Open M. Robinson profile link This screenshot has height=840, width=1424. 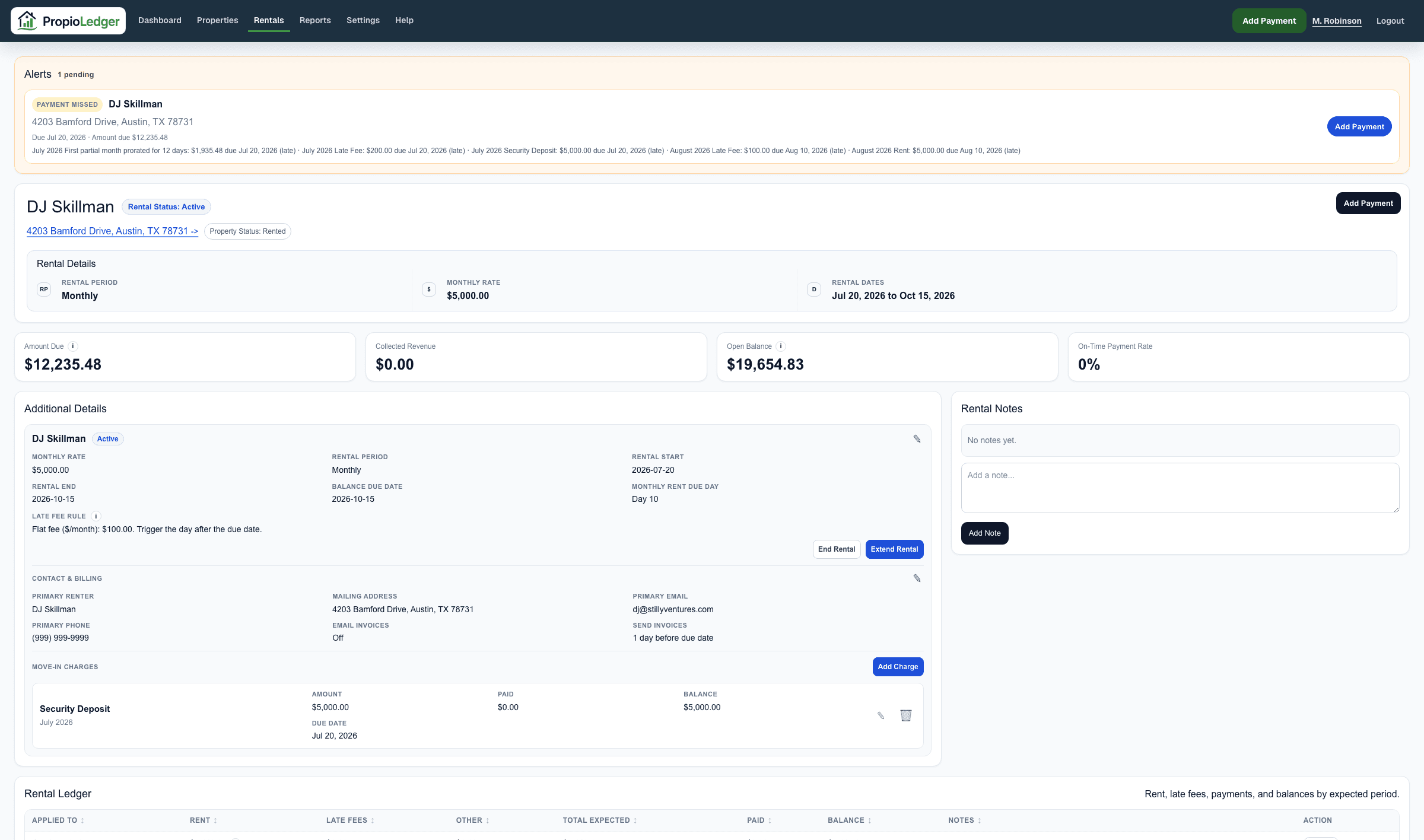pyautogui.click(x=1337, y=21)
